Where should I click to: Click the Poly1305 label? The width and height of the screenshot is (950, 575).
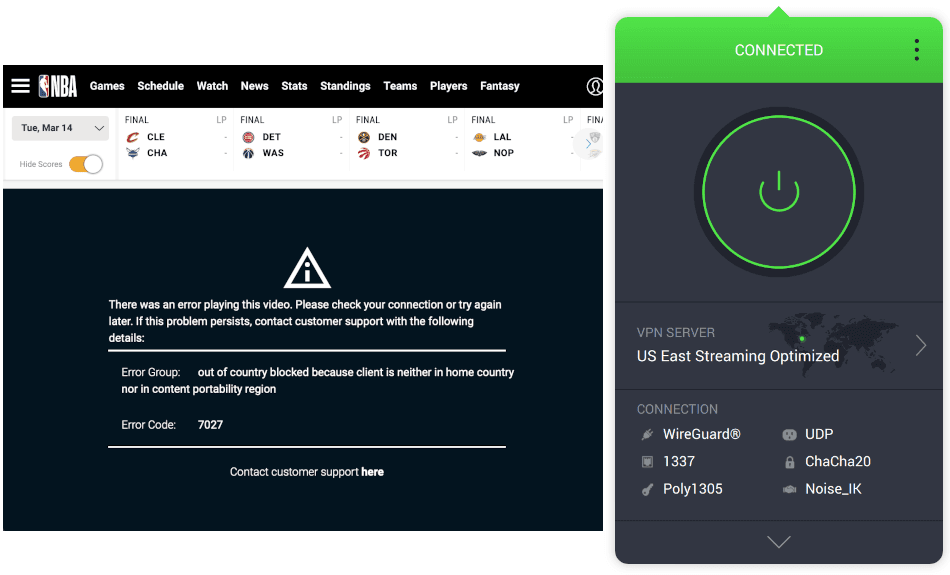coord(693,489)
